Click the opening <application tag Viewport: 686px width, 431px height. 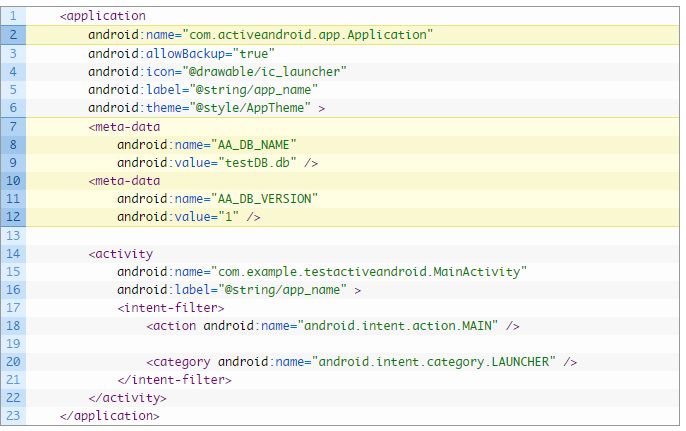pyautogui.click(x=102, y=16)
